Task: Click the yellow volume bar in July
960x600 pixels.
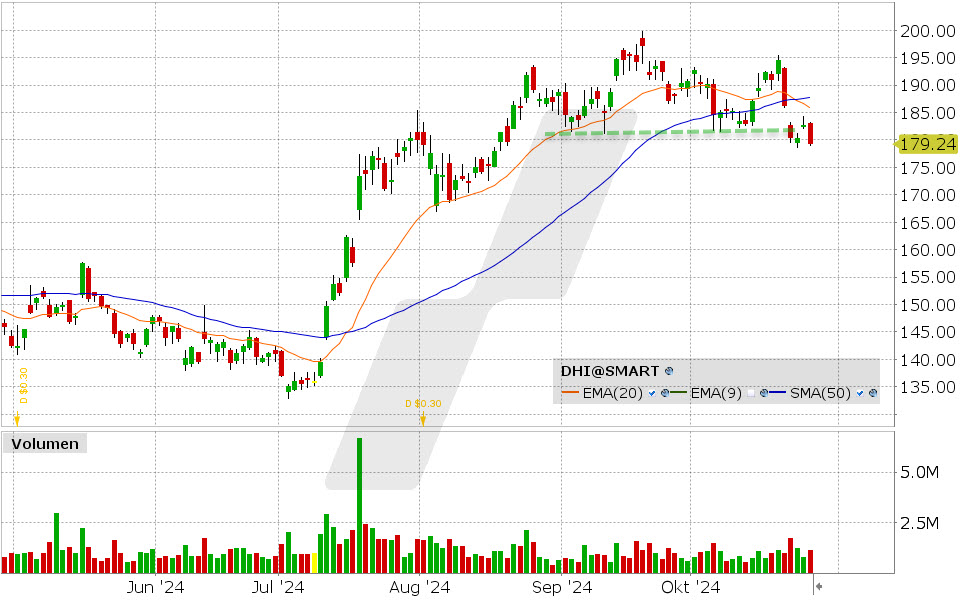Action: (x=315, y=563)
